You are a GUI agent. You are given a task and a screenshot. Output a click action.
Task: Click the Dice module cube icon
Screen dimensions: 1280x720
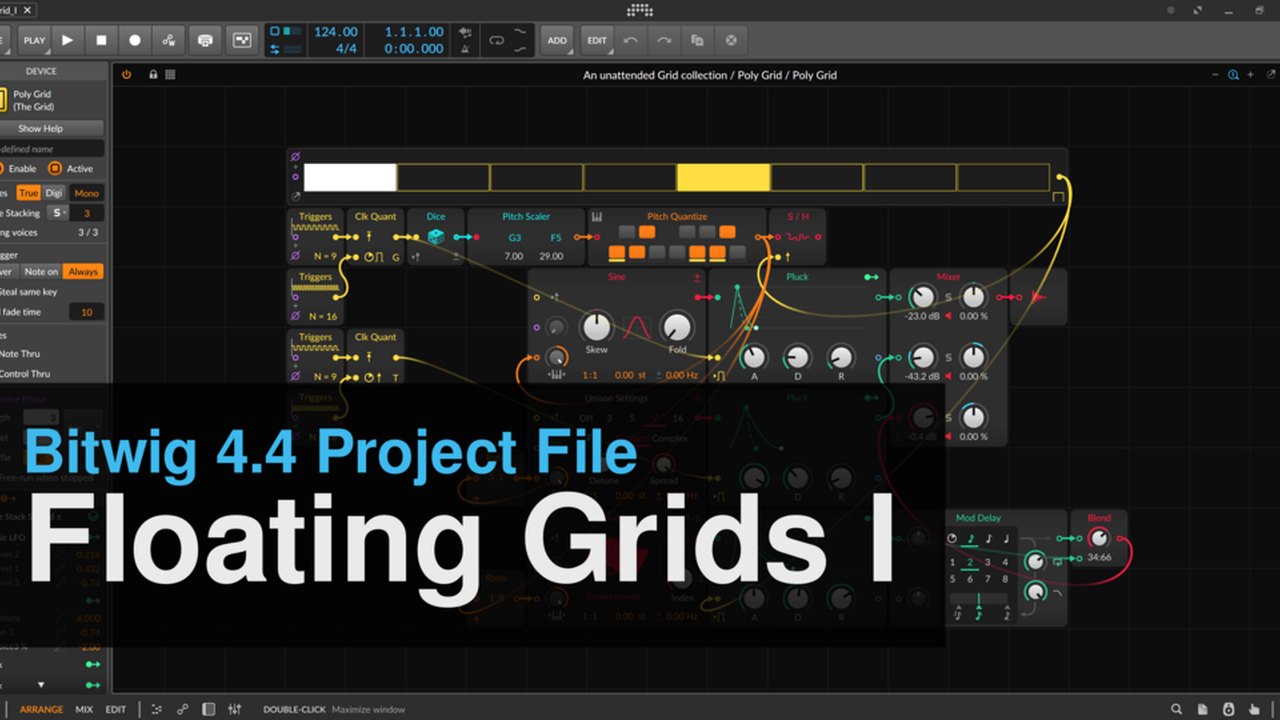point(436,237)
